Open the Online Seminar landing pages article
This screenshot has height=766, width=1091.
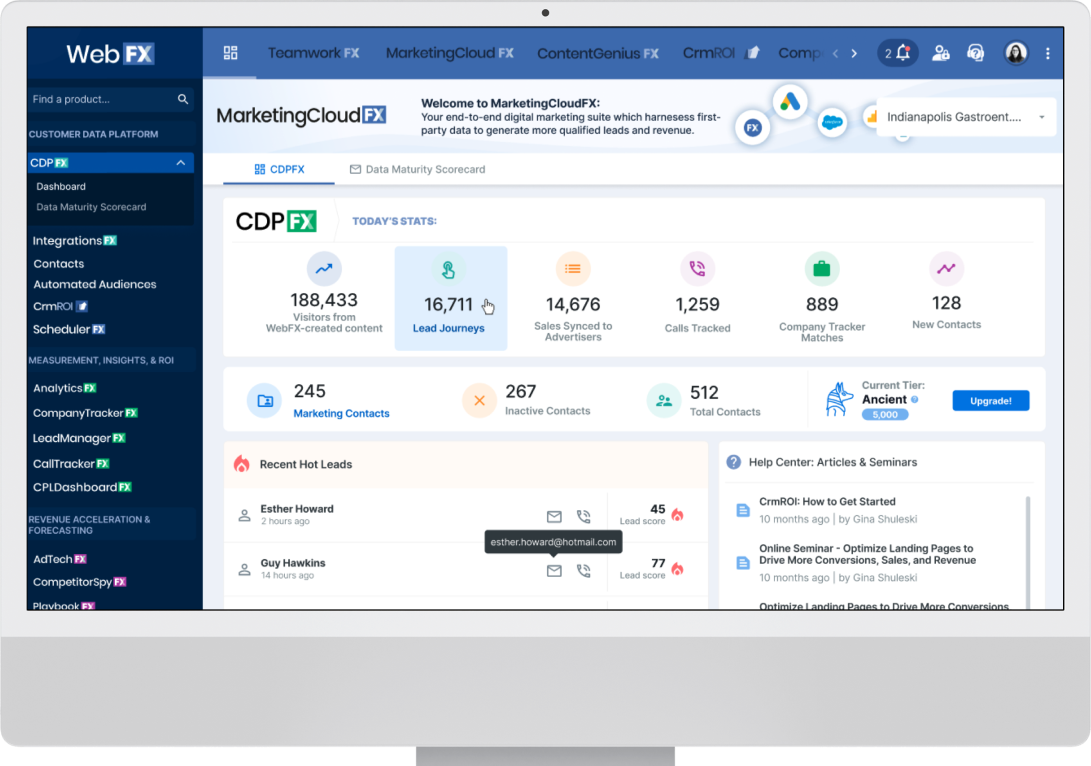point(868,554)
